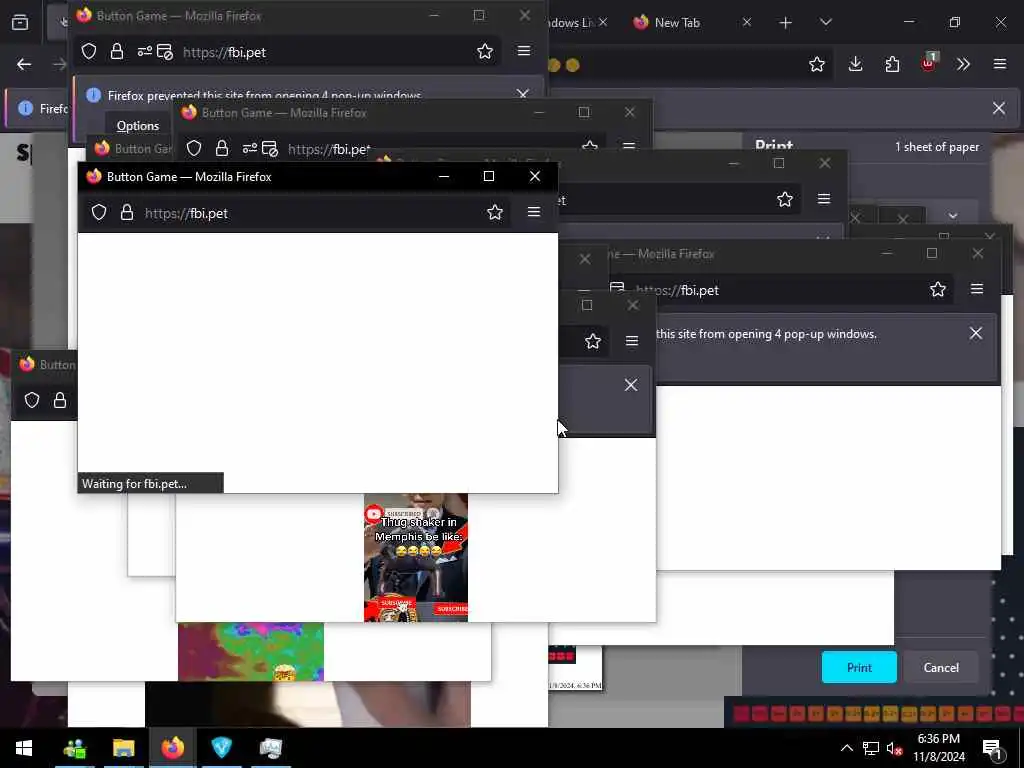Viewport: 1024px width, 768px height.
Task: Open the hamburger menu in the right '4 pop-up windows' window
Action: click(x=976, y=289)
